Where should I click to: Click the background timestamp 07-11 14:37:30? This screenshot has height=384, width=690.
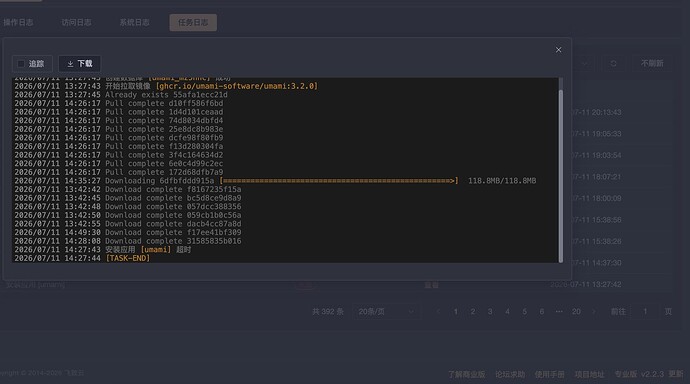point(597,263)
